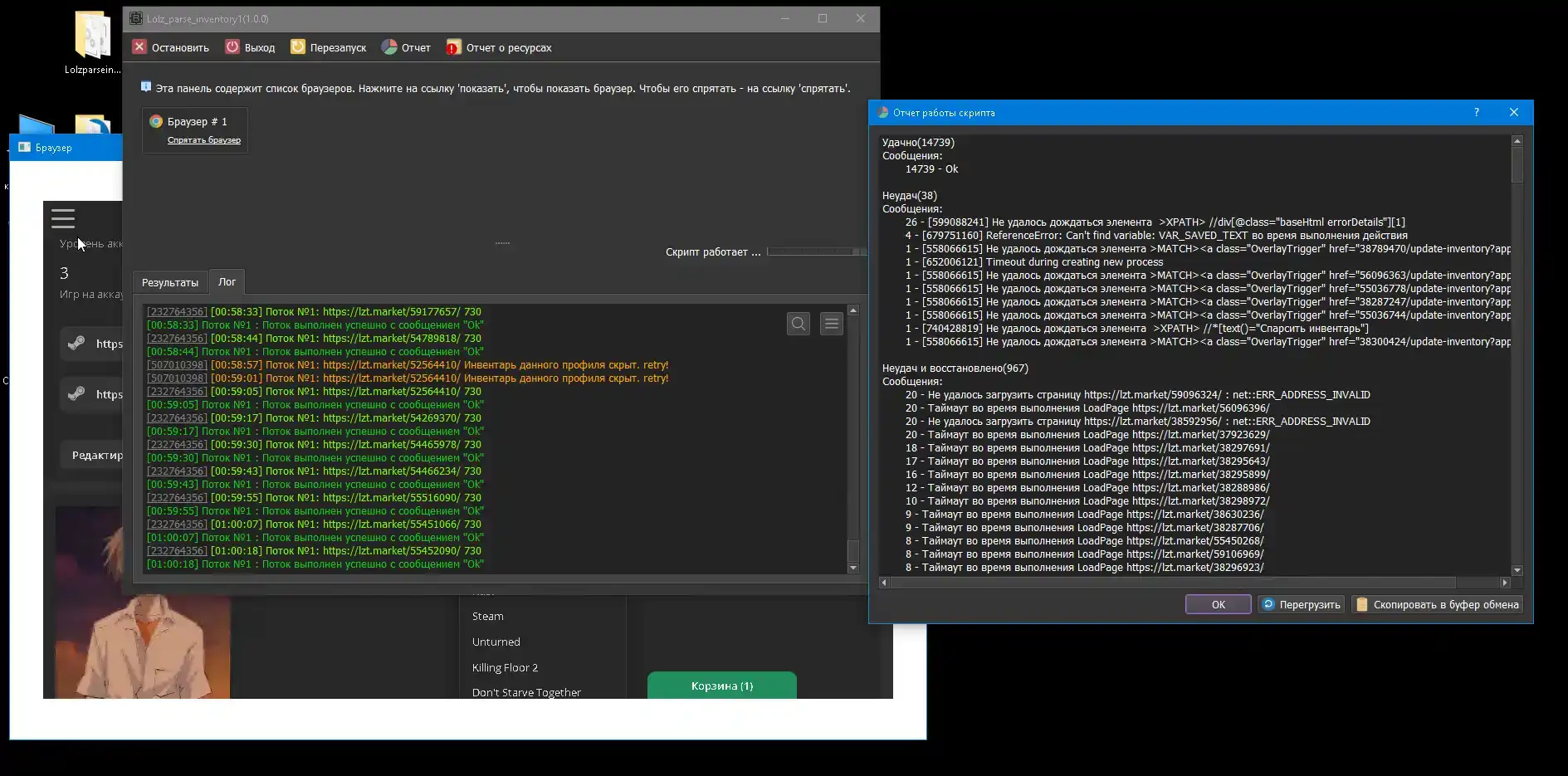Click first Steam https link icon in browser
The height and width of the screenshot is (776, 1568).
pyautogui.click(x=76, y=343)
